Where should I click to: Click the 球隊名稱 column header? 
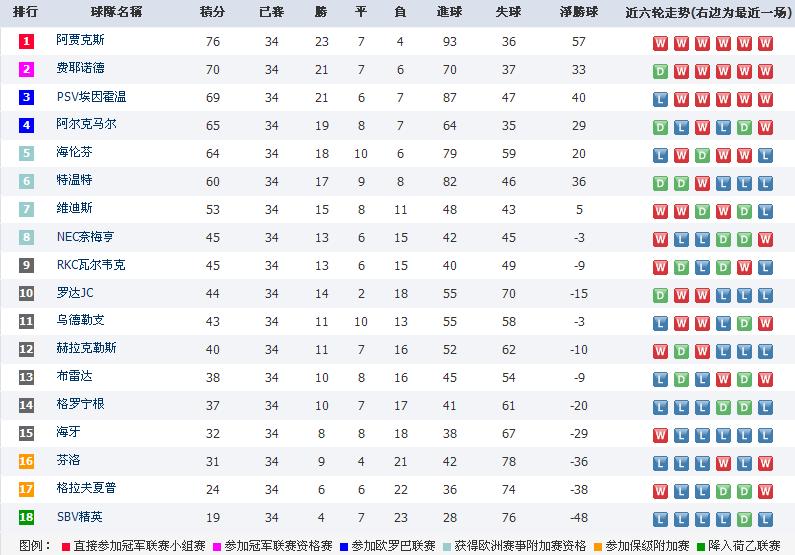point(117,12)
